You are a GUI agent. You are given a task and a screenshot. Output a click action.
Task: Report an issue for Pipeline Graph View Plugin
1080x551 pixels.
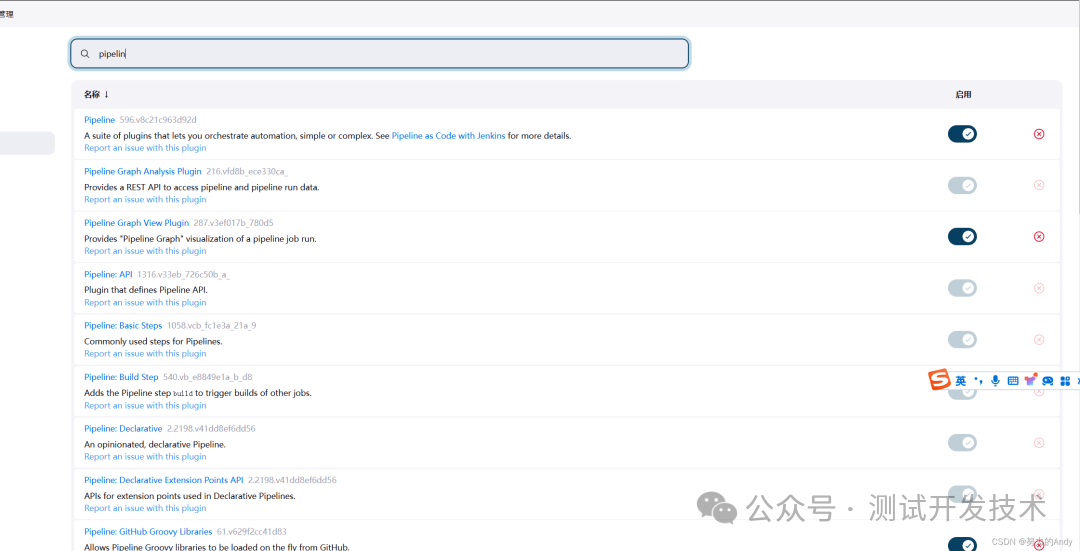145,251
